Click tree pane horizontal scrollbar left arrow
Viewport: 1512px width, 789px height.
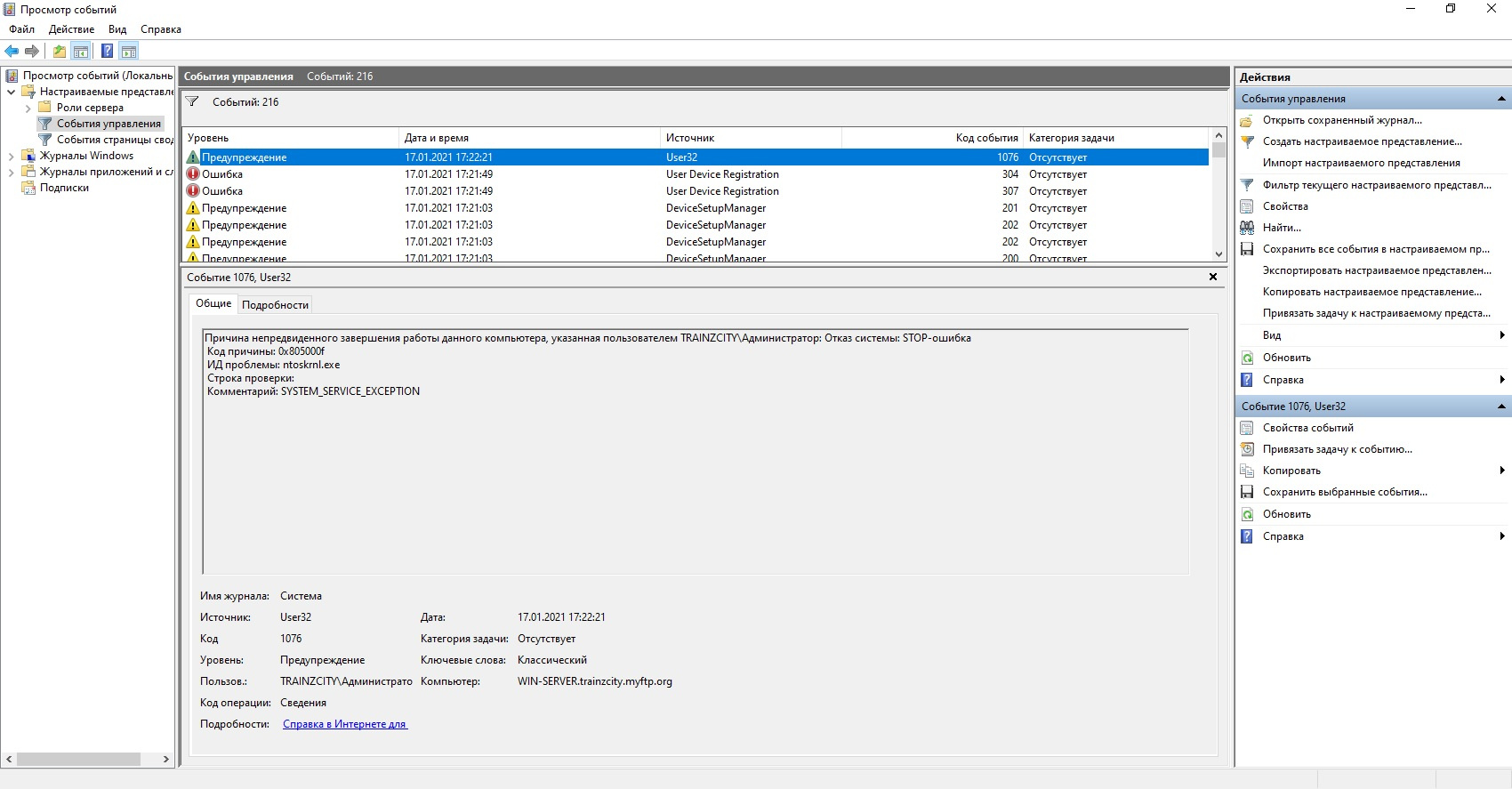[9, 759]
